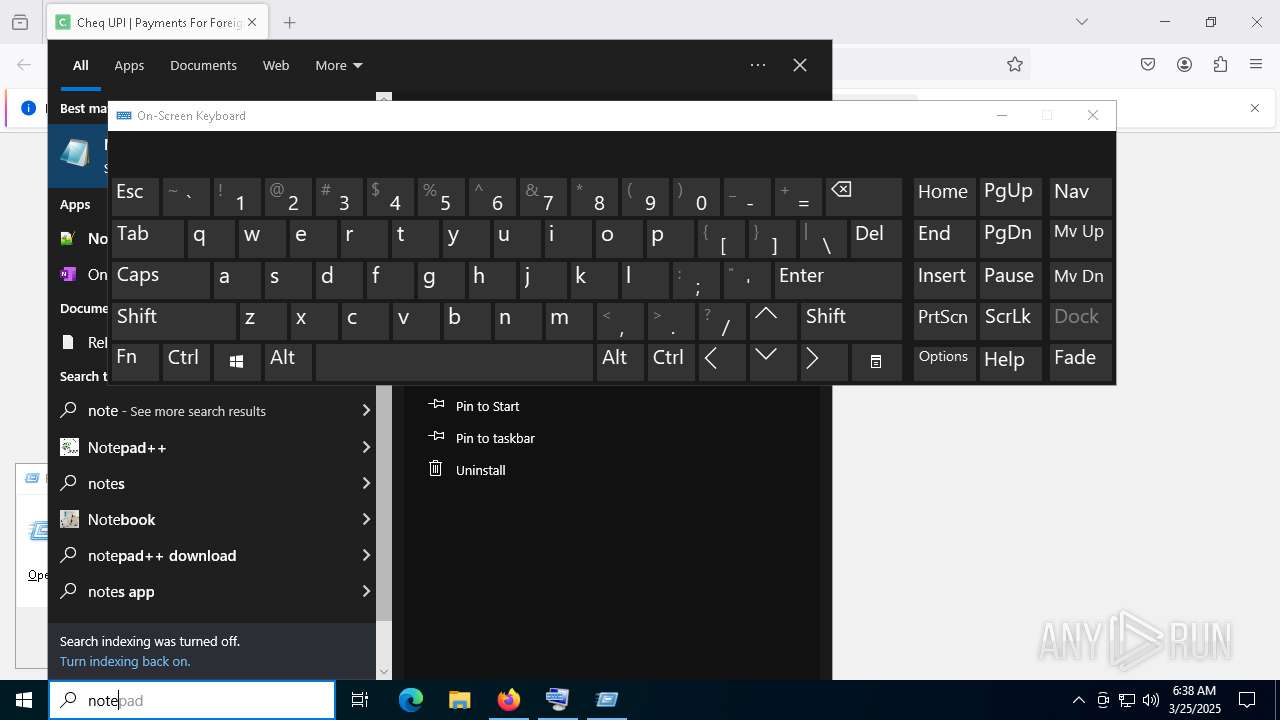
Task: Click the Enter key on the keyboard
Action: click(x=838, y=280)
